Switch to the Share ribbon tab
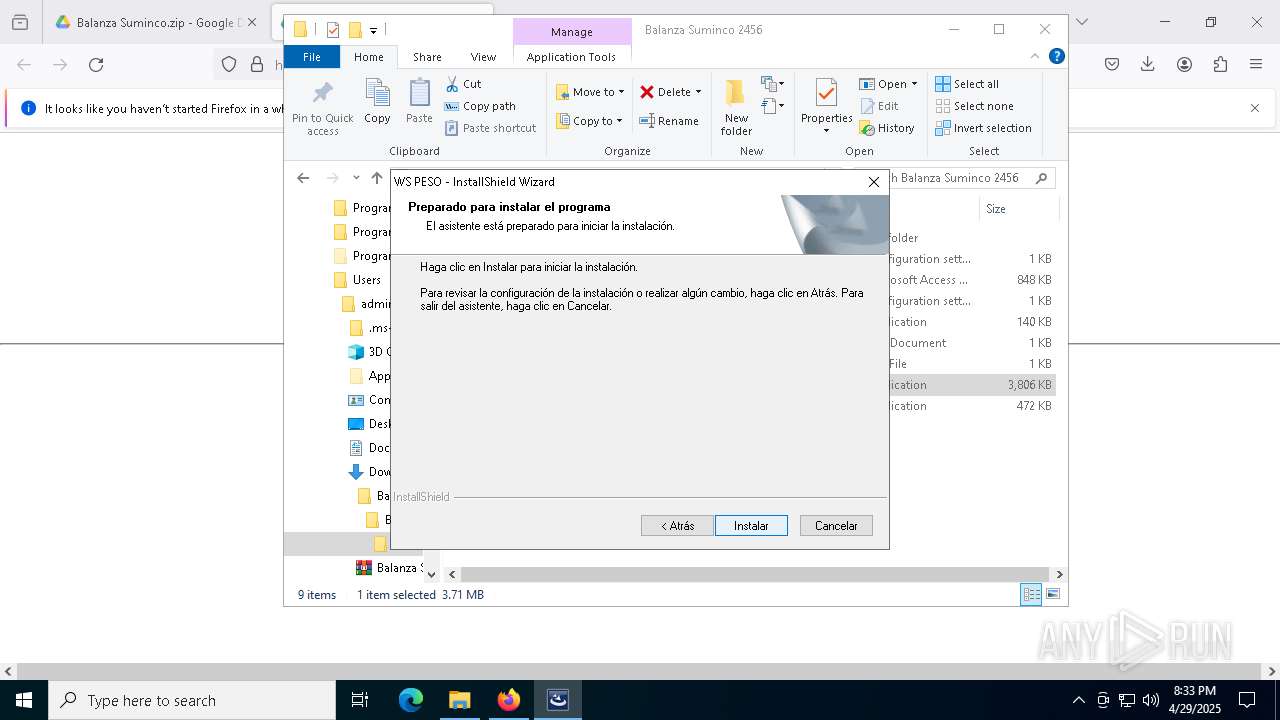This screenshot has width=1280, height=720. coord(427,57)
